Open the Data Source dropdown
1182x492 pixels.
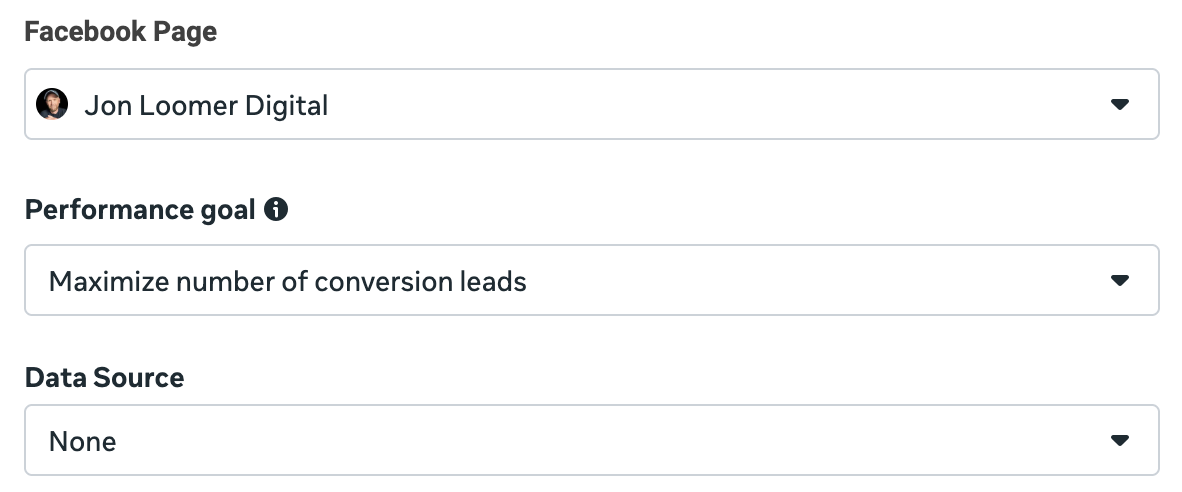(x=590, y=441)
